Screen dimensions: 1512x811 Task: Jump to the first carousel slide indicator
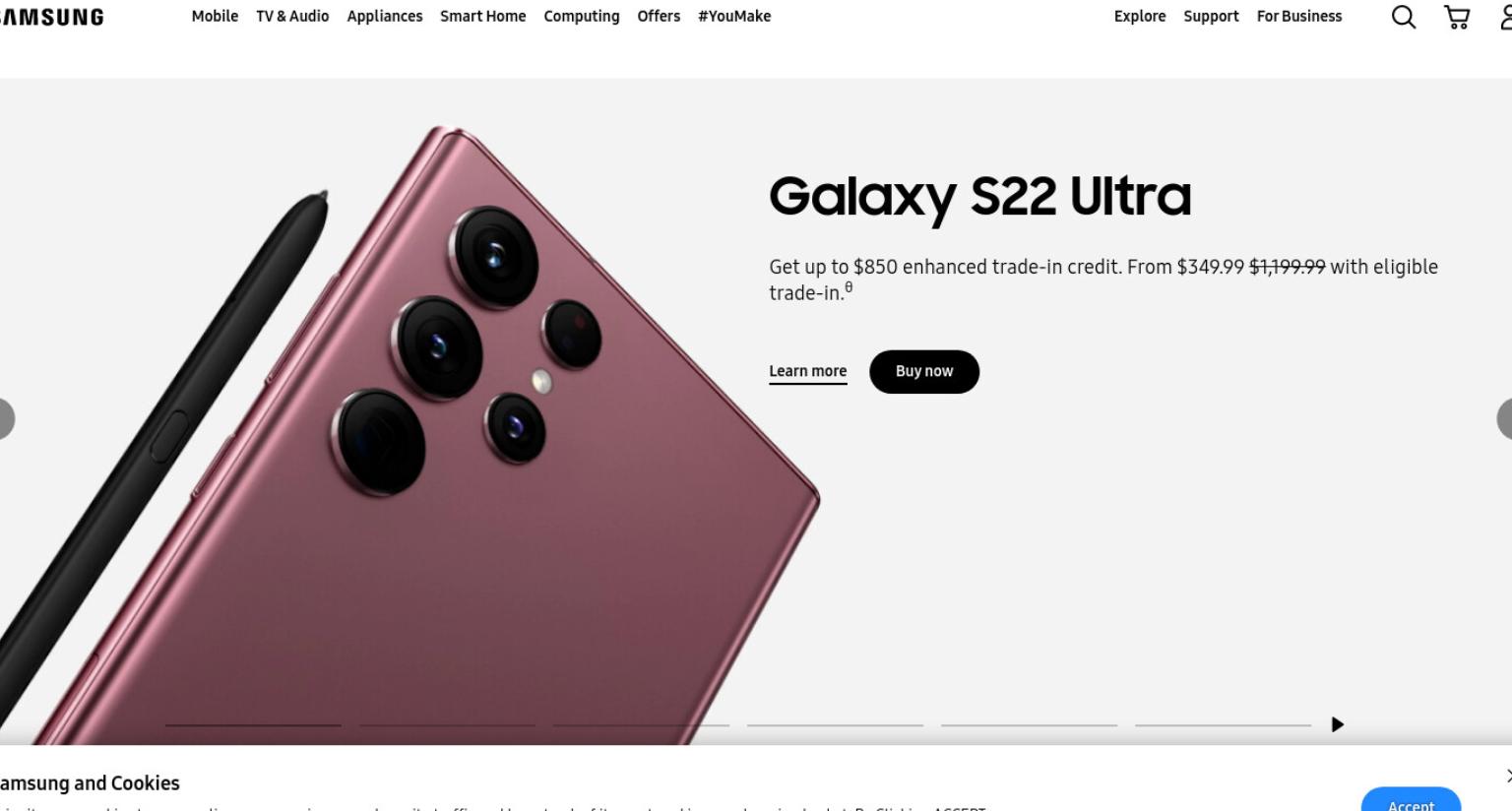pos(253,725)
